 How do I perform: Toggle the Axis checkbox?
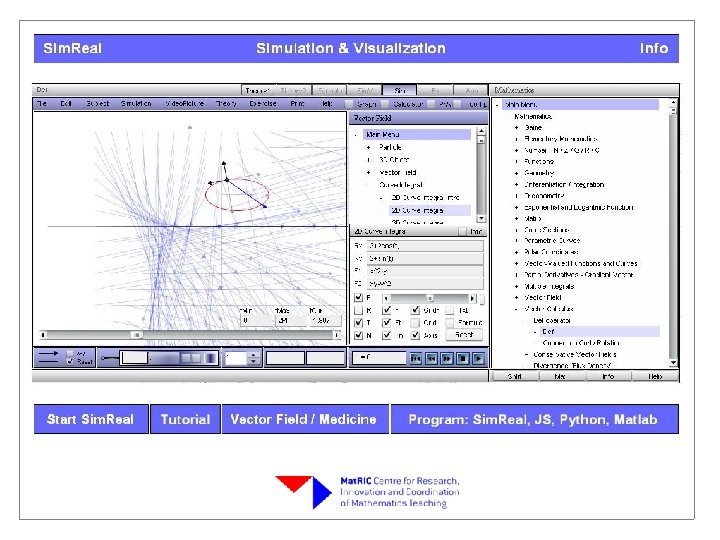pyautogui.click(x=415, y=335)
